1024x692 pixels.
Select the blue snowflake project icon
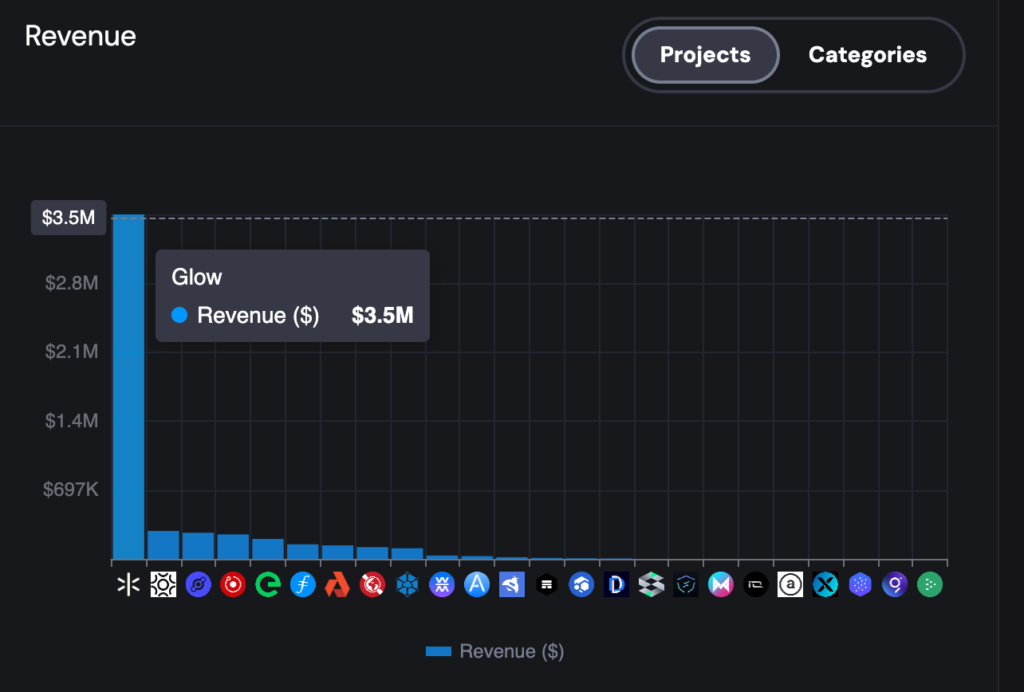407,584
